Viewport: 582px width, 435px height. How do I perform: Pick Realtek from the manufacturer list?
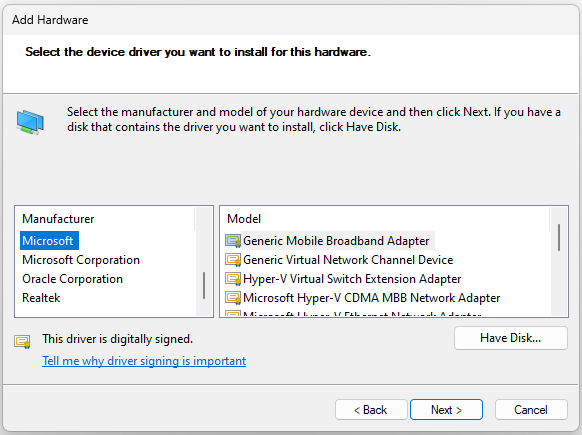pos(41,298)
